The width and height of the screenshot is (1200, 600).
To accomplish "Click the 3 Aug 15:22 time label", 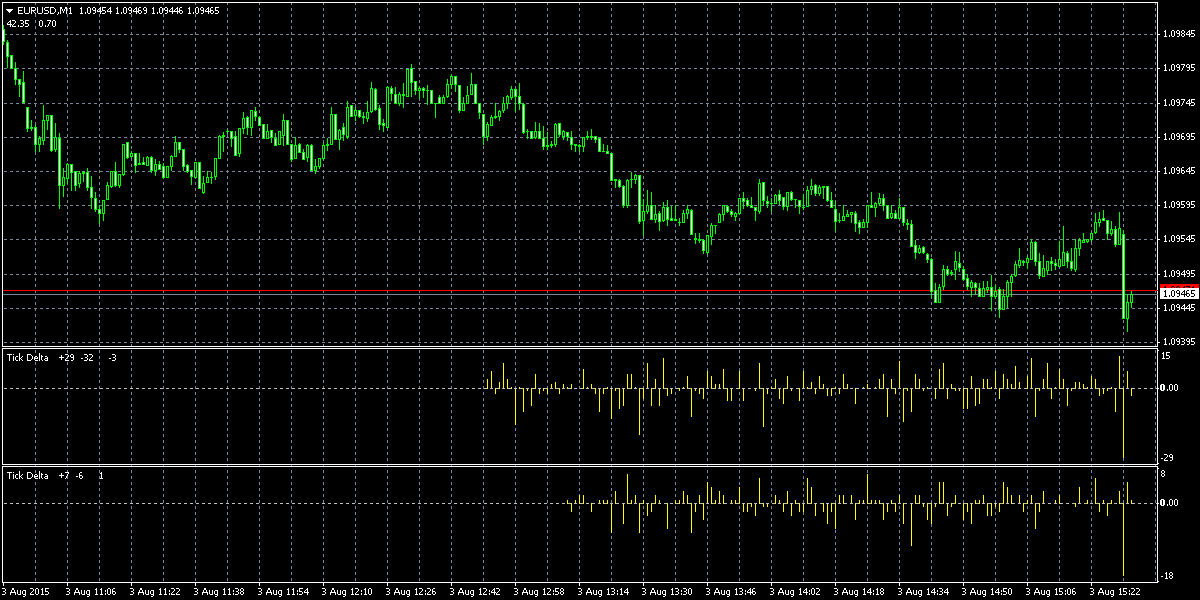I will coord(1115,591).
